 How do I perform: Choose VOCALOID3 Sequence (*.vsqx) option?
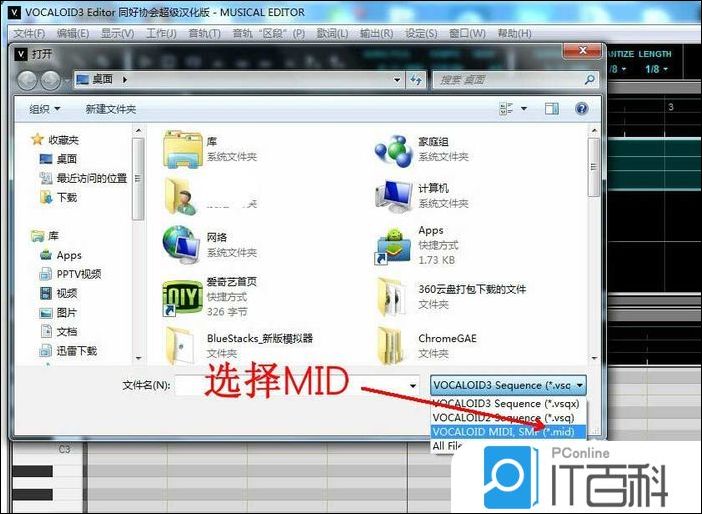click(506, 403)
